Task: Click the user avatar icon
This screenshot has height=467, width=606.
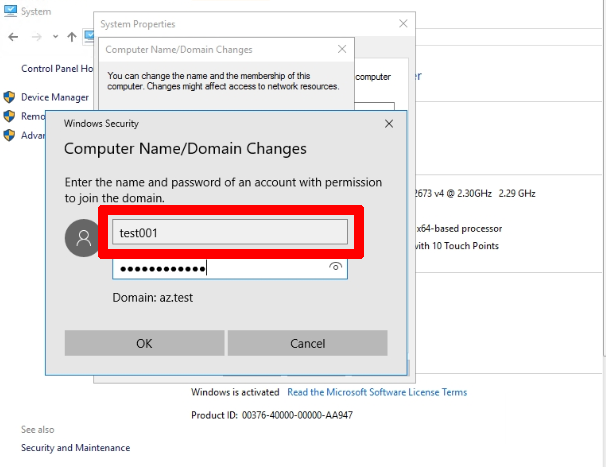Action: [x=82, y=238]
